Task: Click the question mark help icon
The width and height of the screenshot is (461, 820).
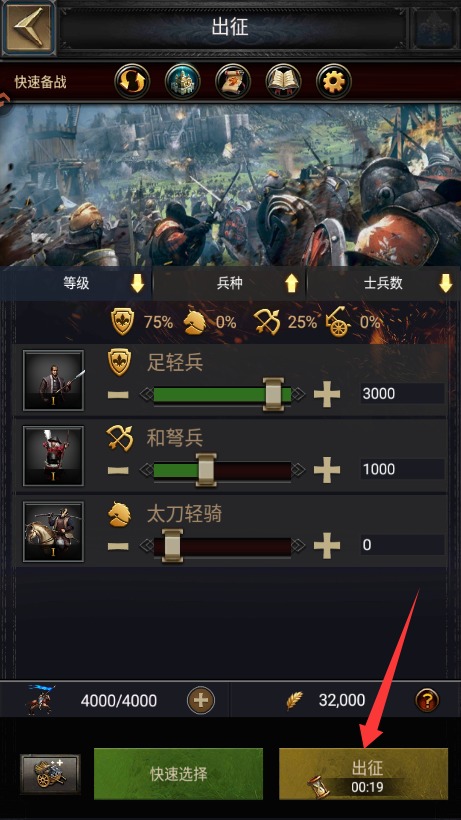Action: [x=427, y=700]
